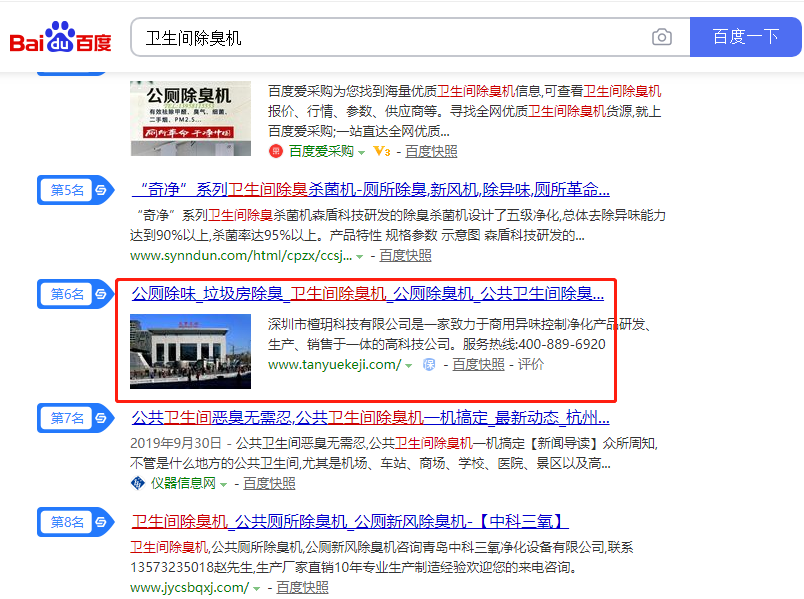804x599 pixels.
Task: Open 百度快照 for 仪器信息网 result
Action: pyautogui.click(x=269, y=483)
